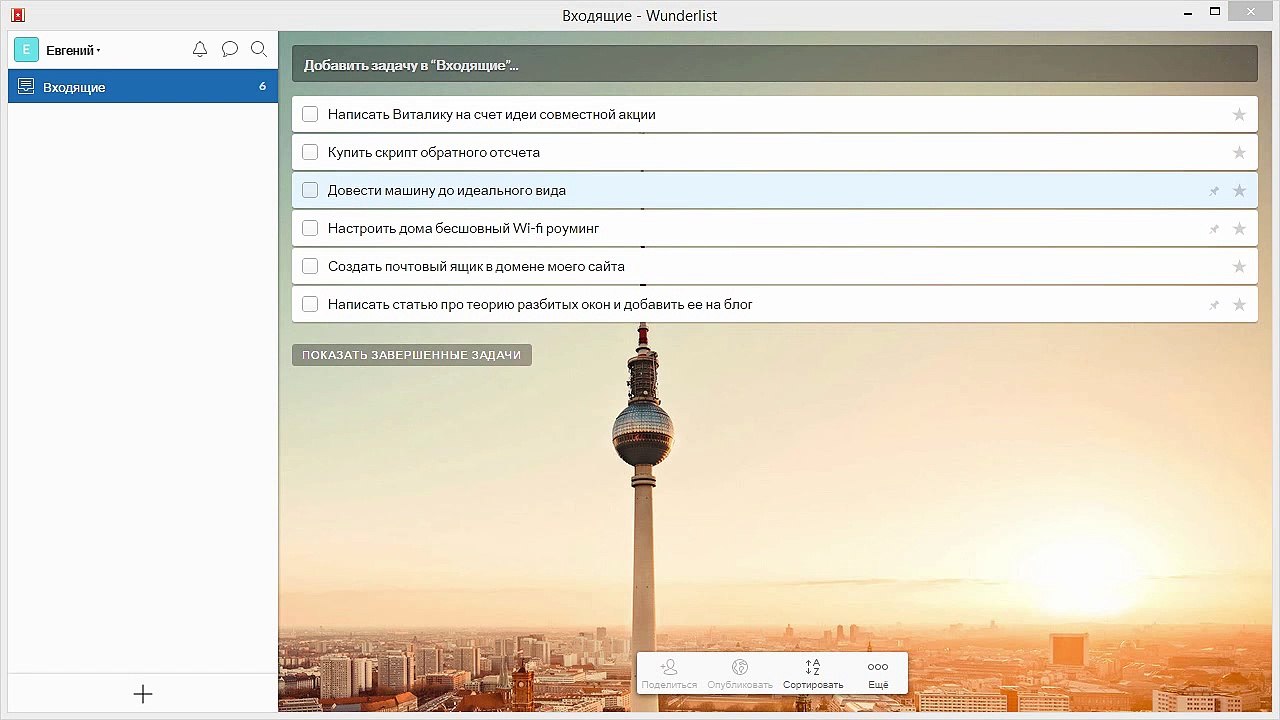Star the task Довести машину до идеального вида
Image resolution: width=1280 pixels, height=720 pixels.
coord(1239,190)
